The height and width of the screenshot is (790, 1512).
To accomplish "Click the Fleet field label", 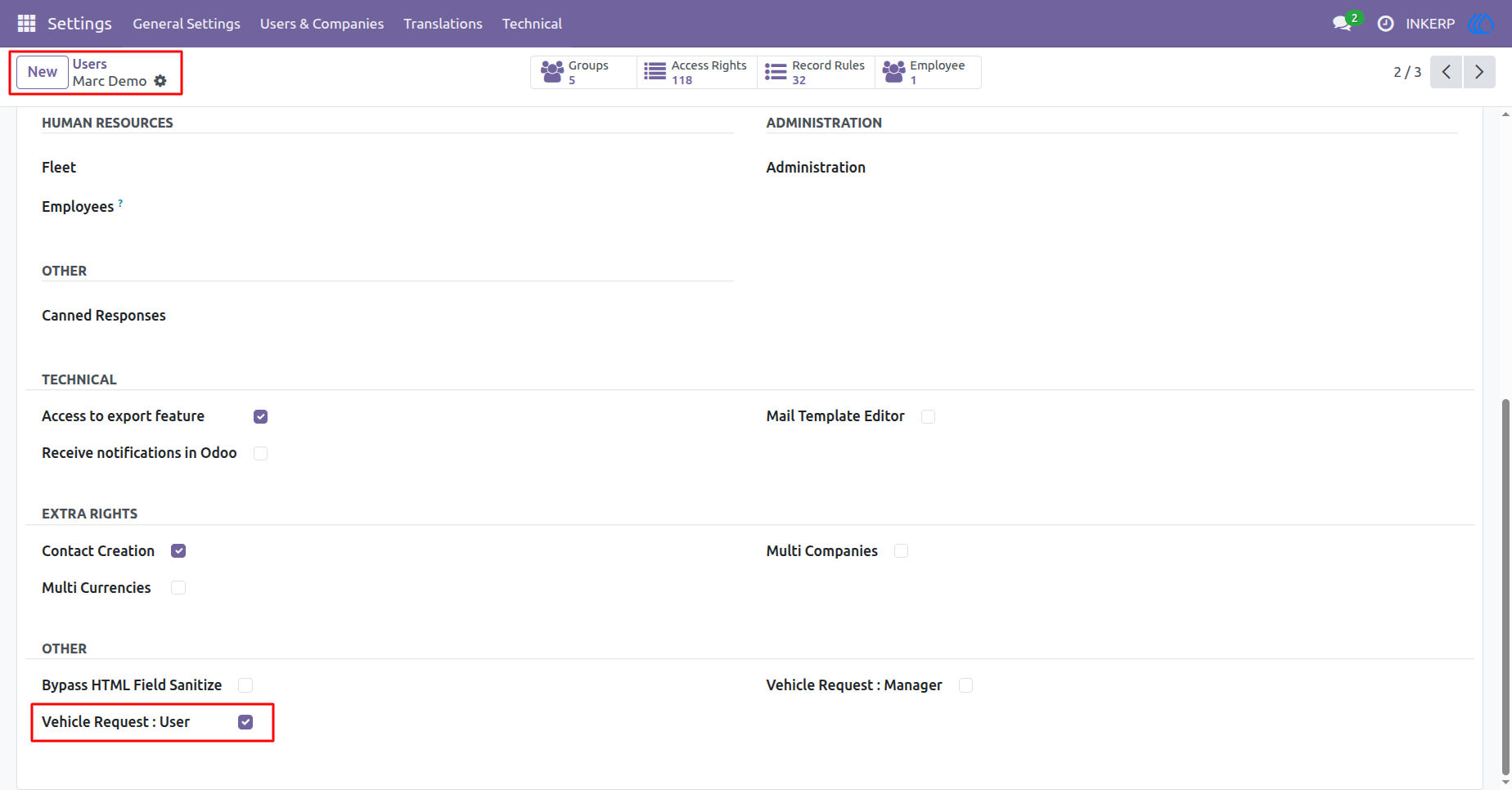I will point(59,167).
